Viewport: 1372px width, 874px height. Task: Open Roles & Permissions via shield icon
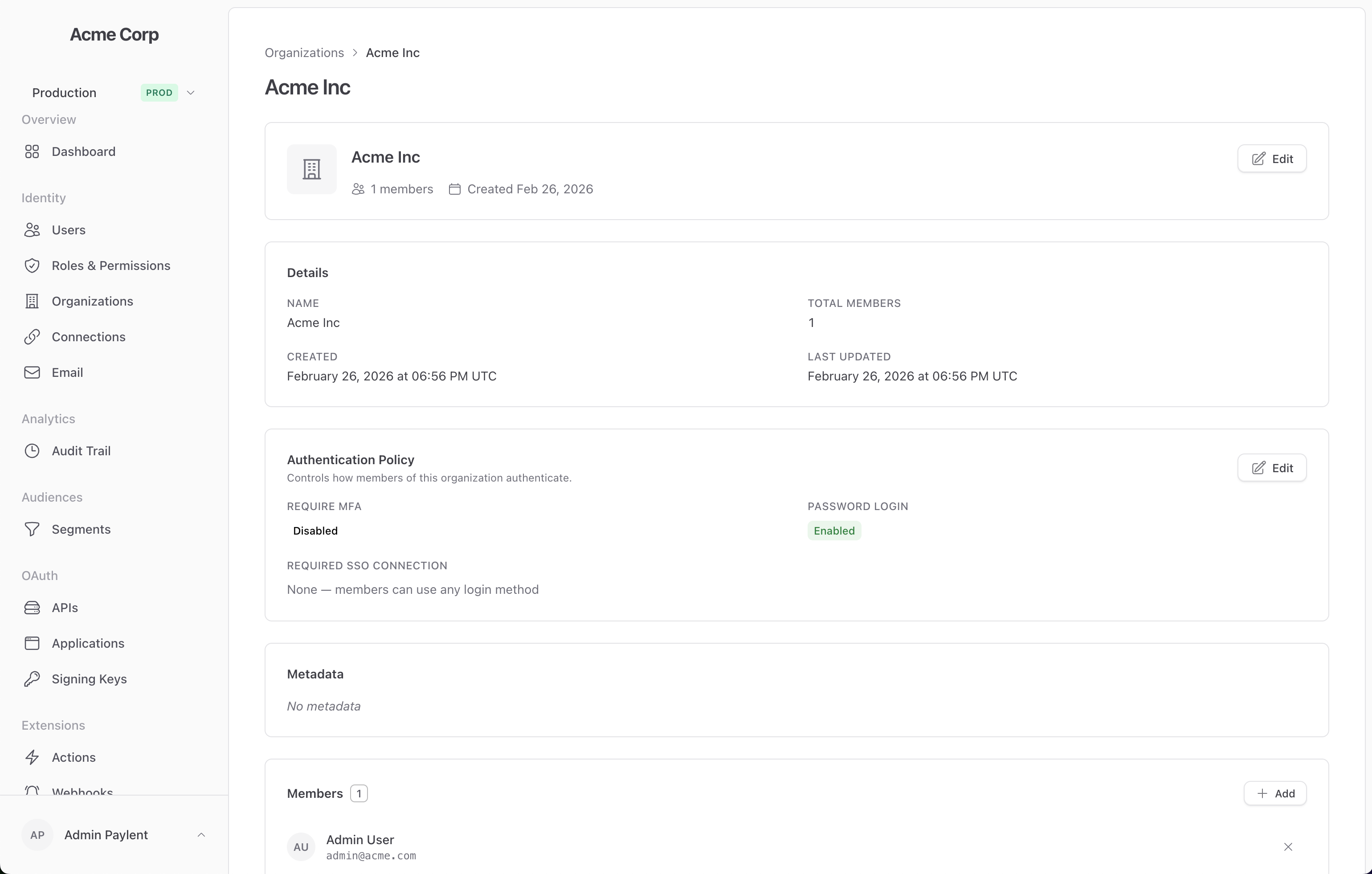pyautogui.click(x=33, y=265)
